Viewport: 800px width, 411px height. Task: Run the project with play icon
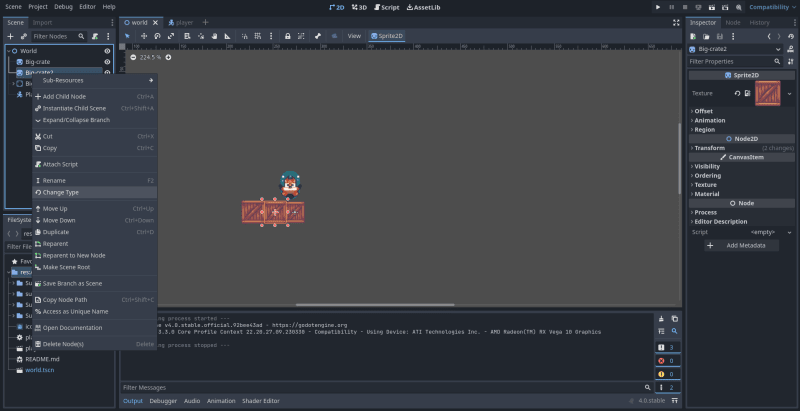point(658,7)
